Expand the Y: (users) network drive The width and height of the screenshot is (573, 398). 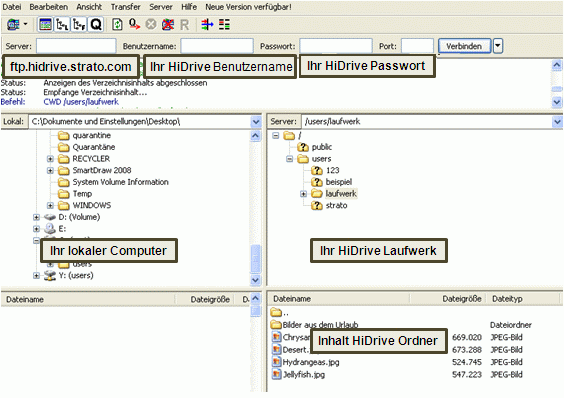[36, 276]
